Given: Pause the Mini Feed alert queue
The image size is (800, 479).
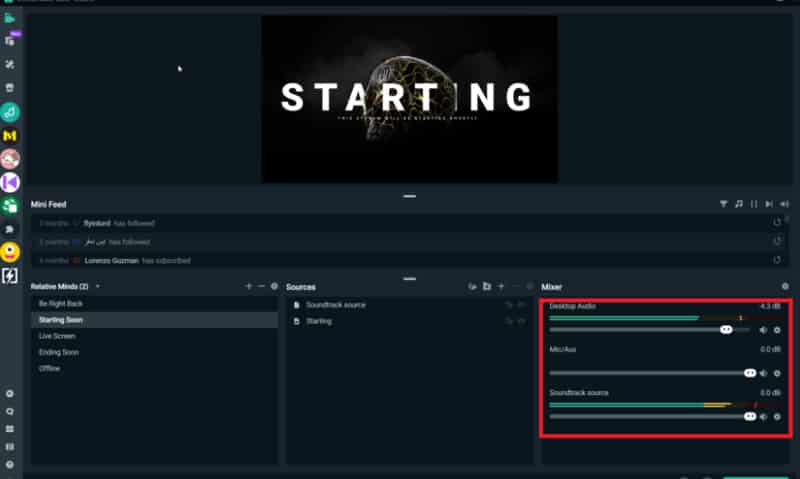Looking at the screenshot, I should click(754, 204).
